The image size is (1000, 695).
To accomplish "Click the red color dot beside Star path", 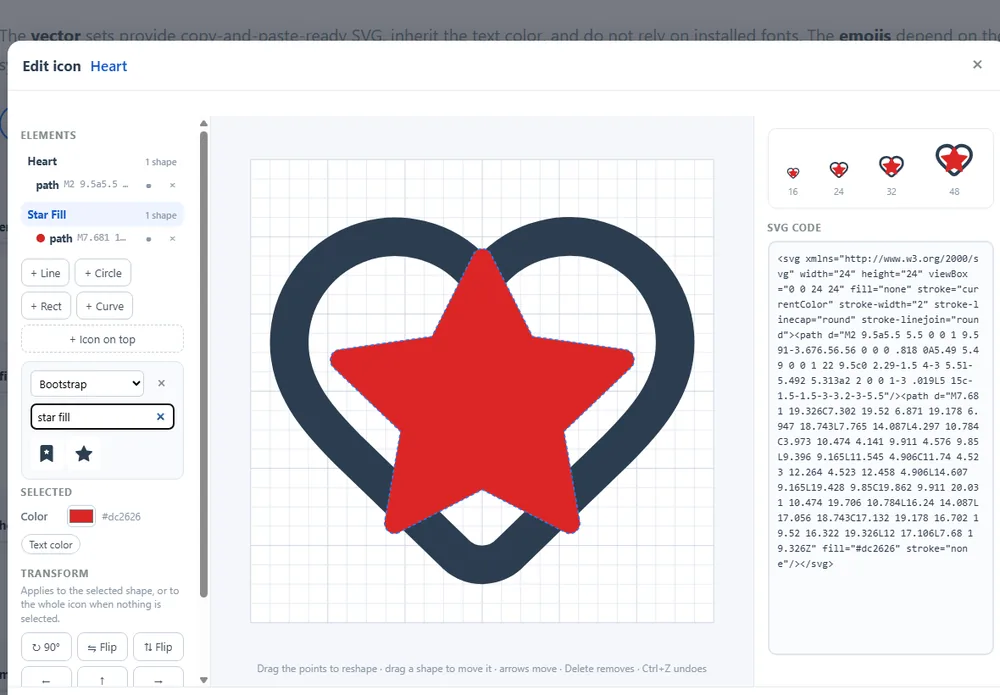I will [40, 238].
